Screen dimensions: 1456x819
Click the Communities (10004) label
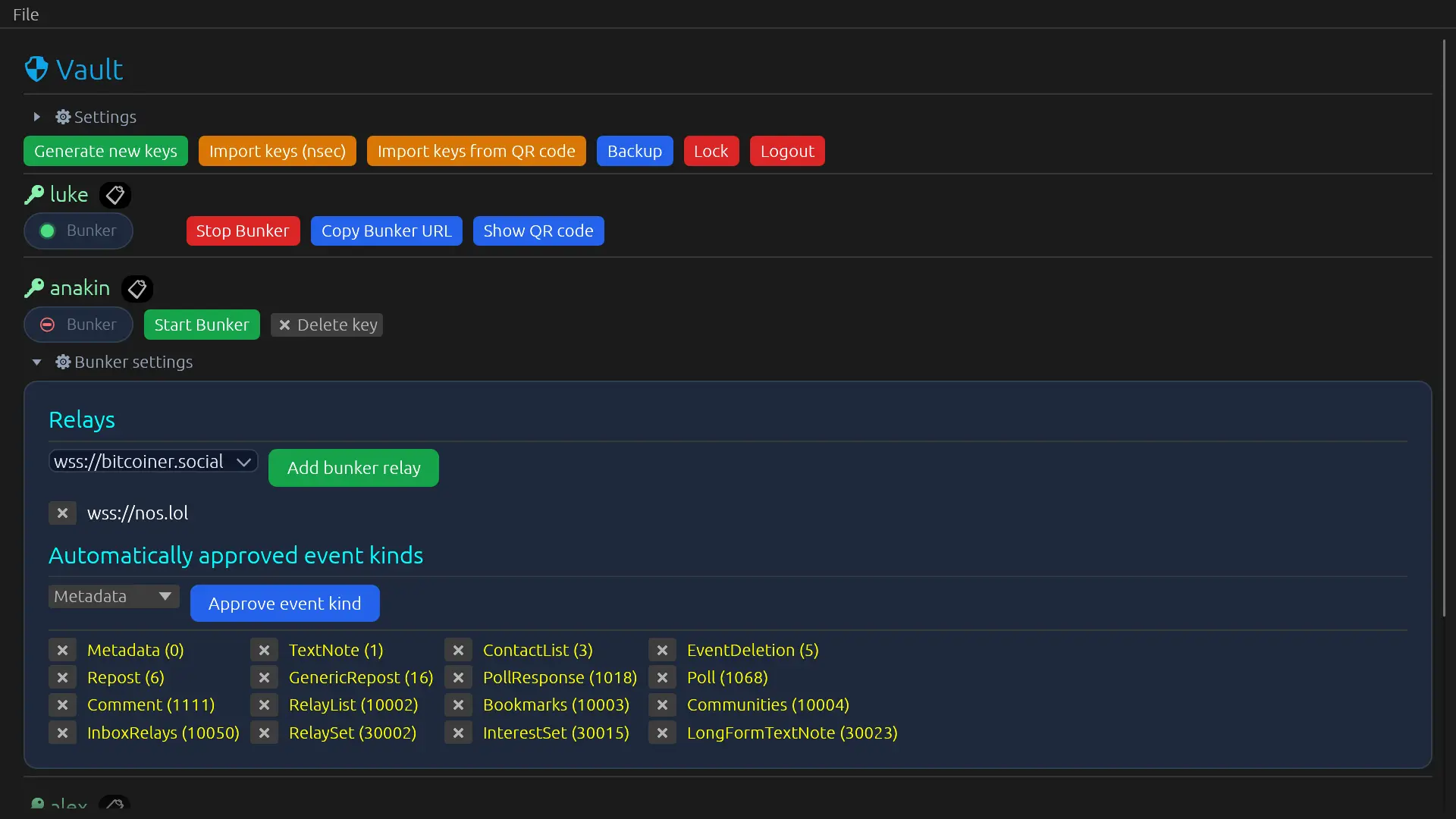coord(767,704)
